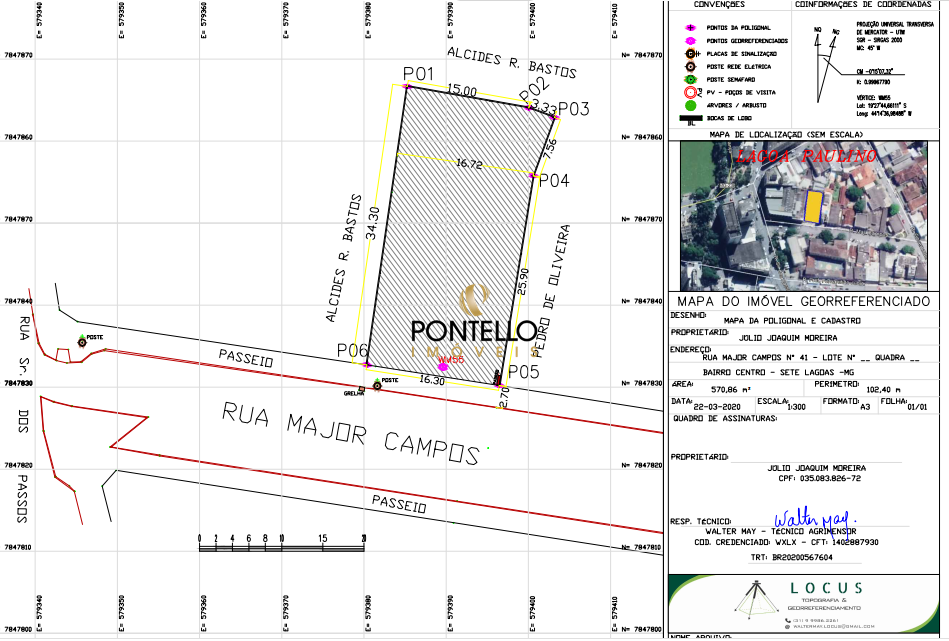Select vertex point P01 on the polygon

click(405, 88)
